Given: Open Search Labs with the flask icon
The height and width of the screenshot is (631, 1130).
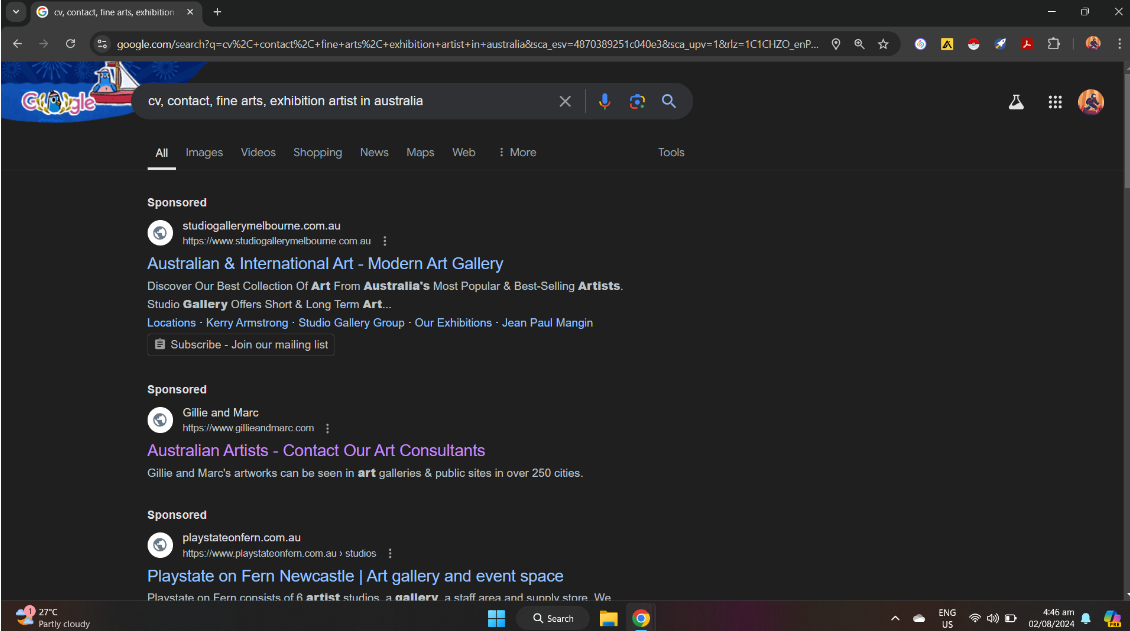Looking at the screenshot, I should pos(1016,101).
